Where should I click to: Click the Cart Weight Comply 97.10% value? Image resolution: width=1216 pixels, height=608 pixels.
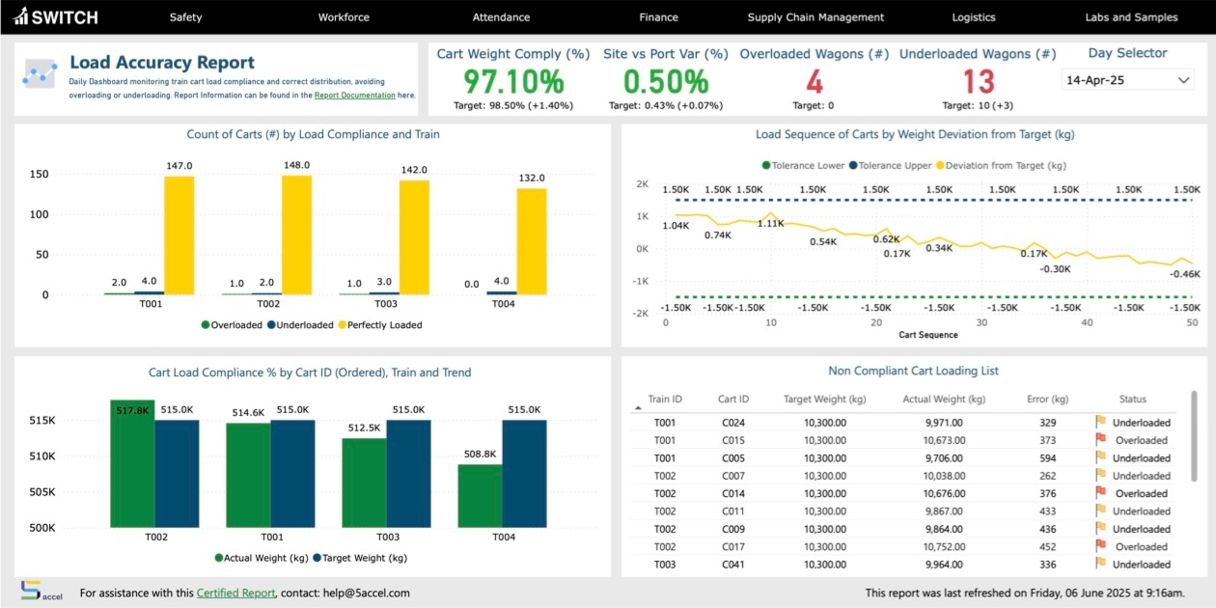pos(513,81)
